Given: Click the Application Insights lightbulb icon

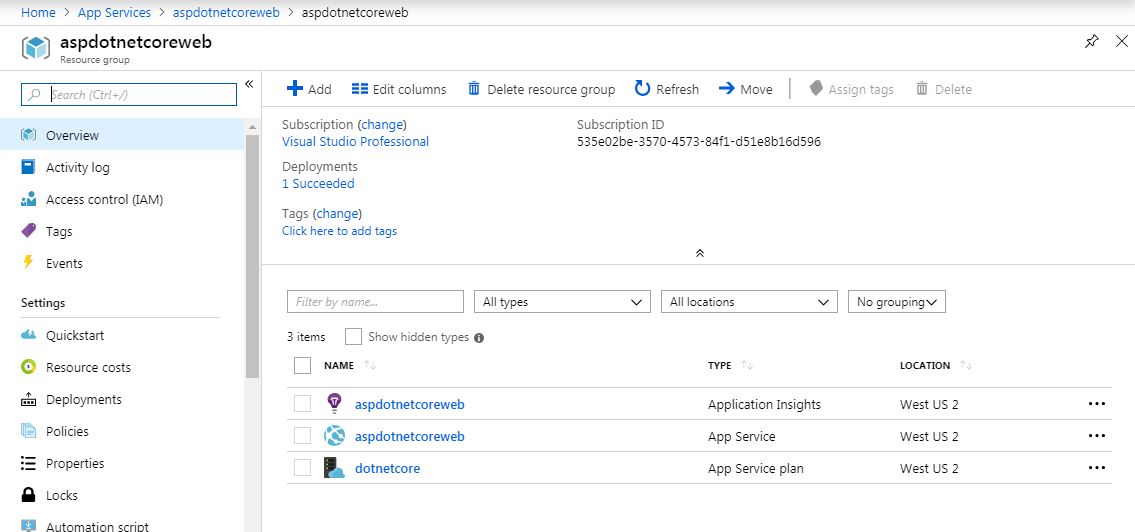Looking at the screenshot, I should (x=334, y=403).
